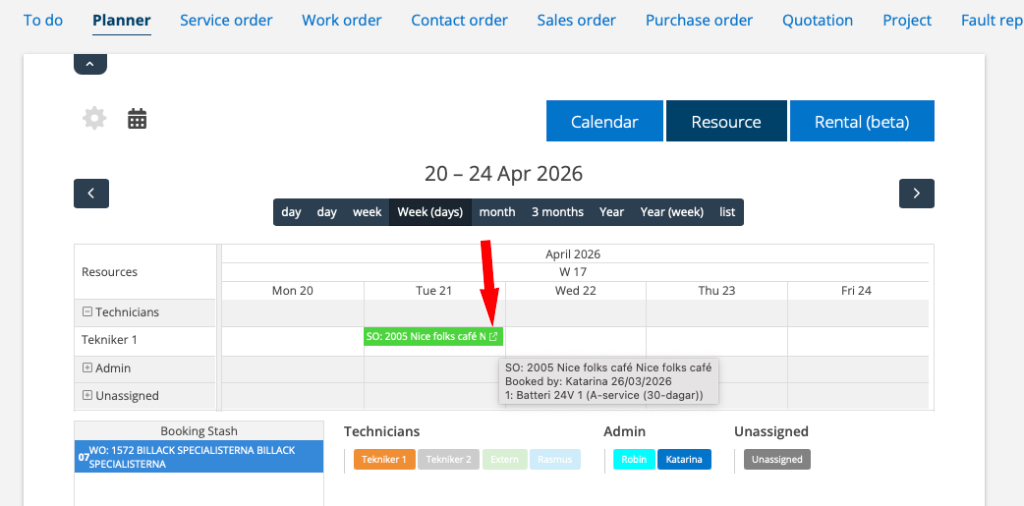Image resolution: width=1024 pixels, height=506 pixels.
Task: Select the month time range
Action: 497,212
